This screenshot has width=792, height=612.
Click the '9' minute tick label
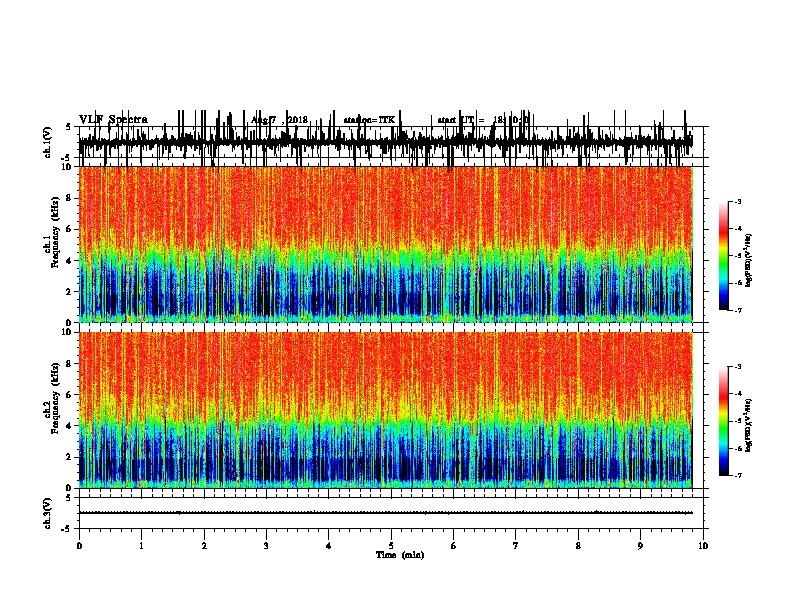click(640, 546)
